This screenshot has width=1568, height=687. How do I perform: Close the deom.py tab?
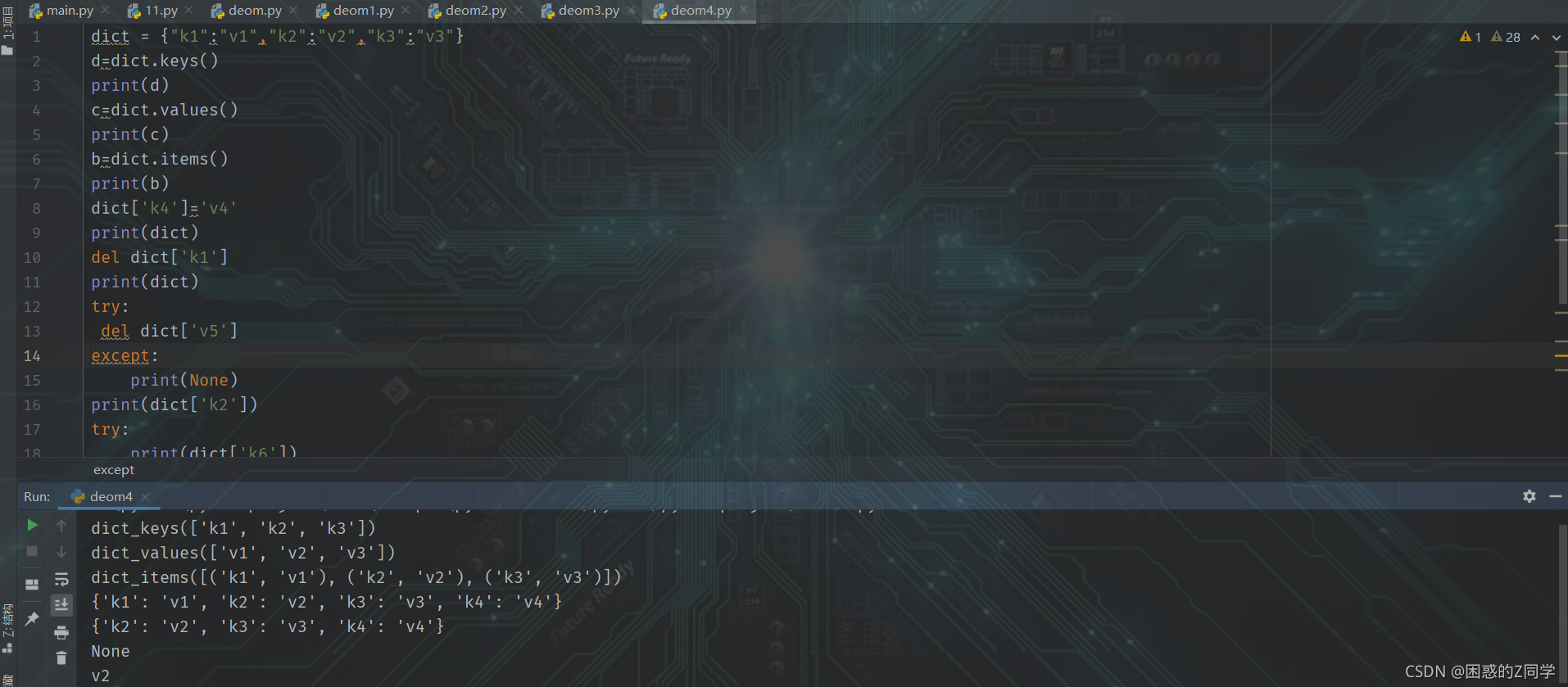click(293, 11)
